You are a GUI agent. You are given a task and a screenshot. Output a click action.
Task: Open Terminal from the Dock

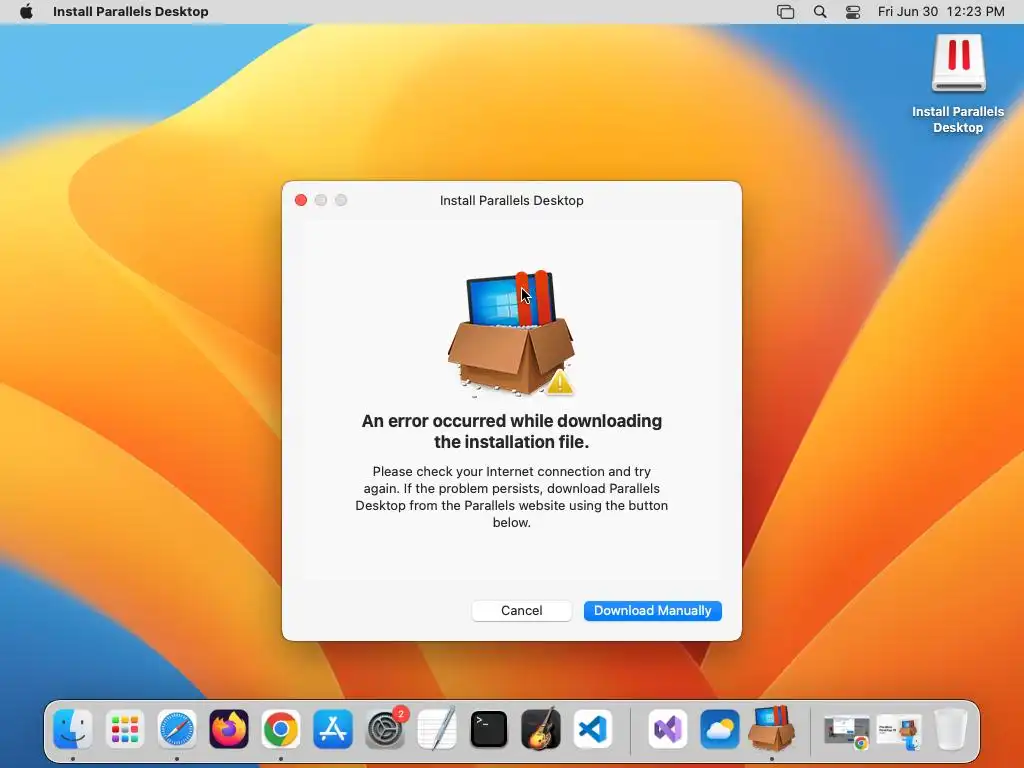(x=489, y=729)
